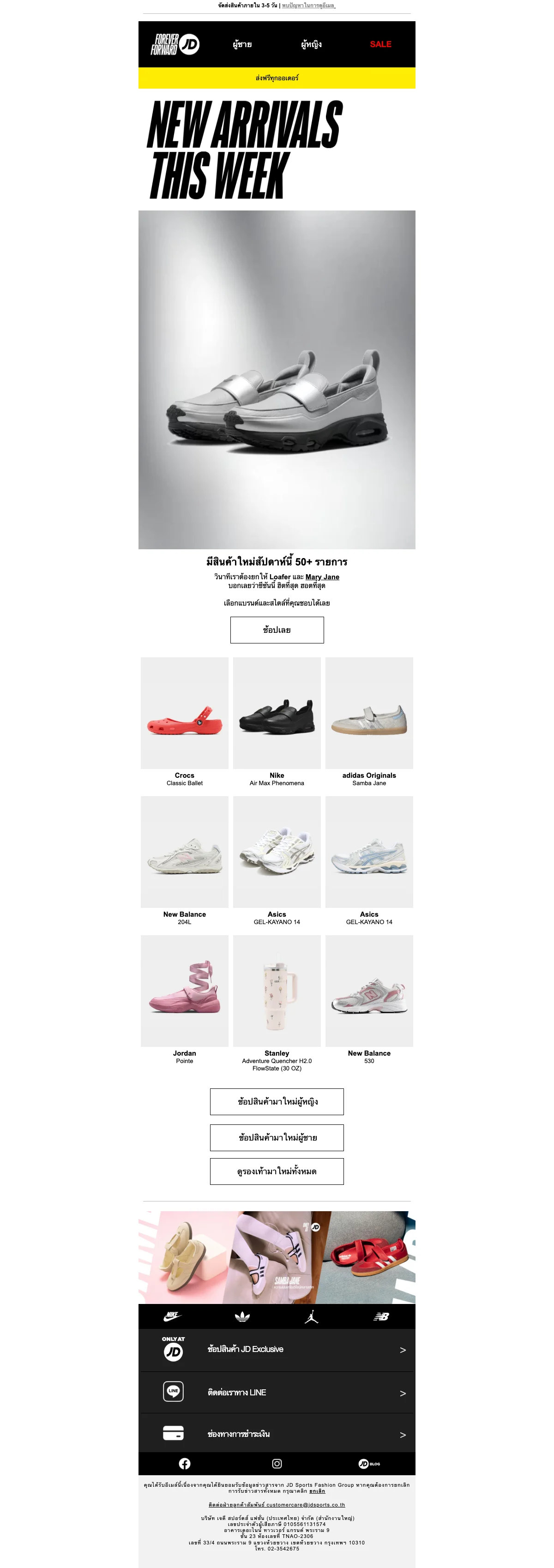Open the JD Blog icon

(x=369, y=1463)
